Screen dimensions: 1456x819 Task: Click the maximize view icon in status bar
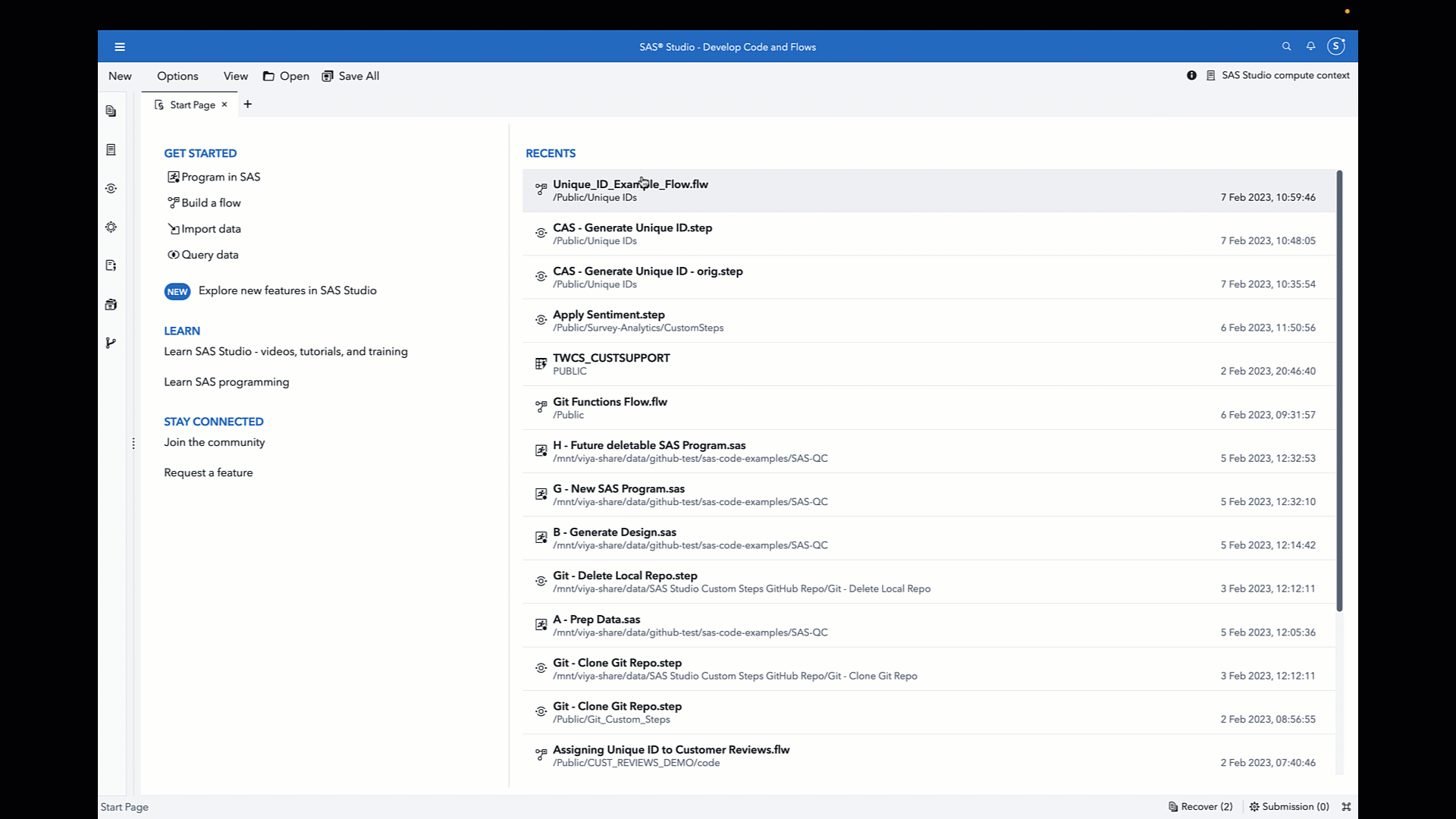click(x=1347, y=807)
